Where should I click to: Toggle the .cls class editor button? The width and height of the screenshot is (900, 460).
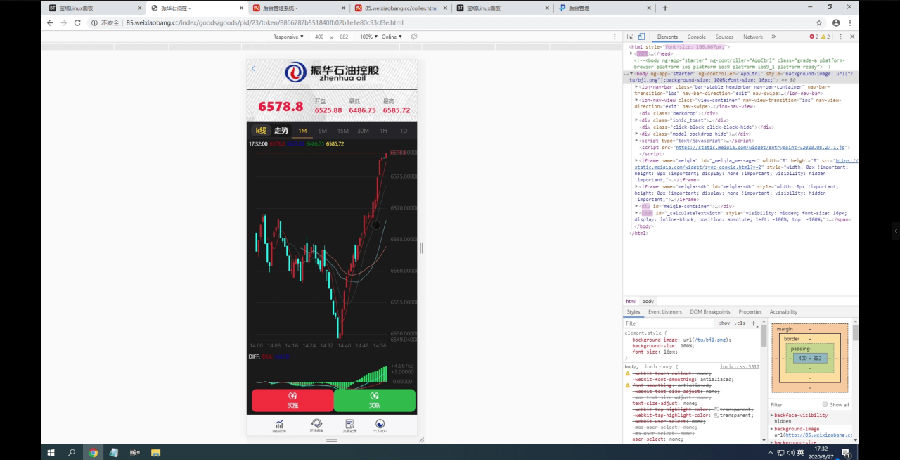[741, 323]
